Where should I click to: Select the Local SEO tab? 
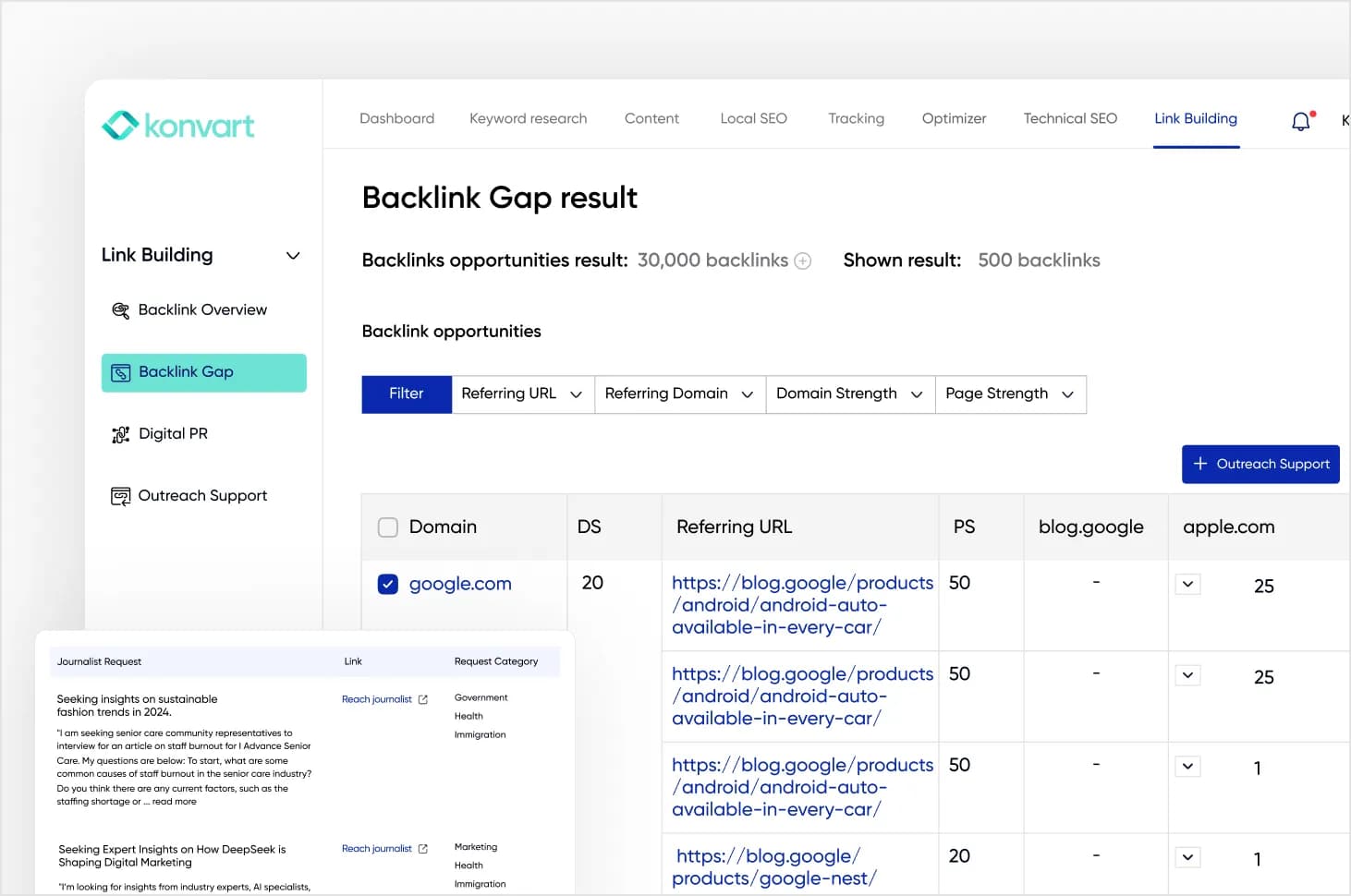click(754, 118)
